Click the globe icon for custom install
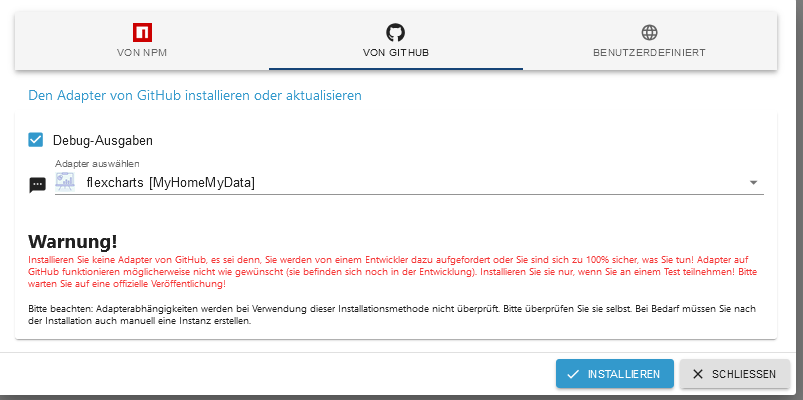 click(649, 32)
